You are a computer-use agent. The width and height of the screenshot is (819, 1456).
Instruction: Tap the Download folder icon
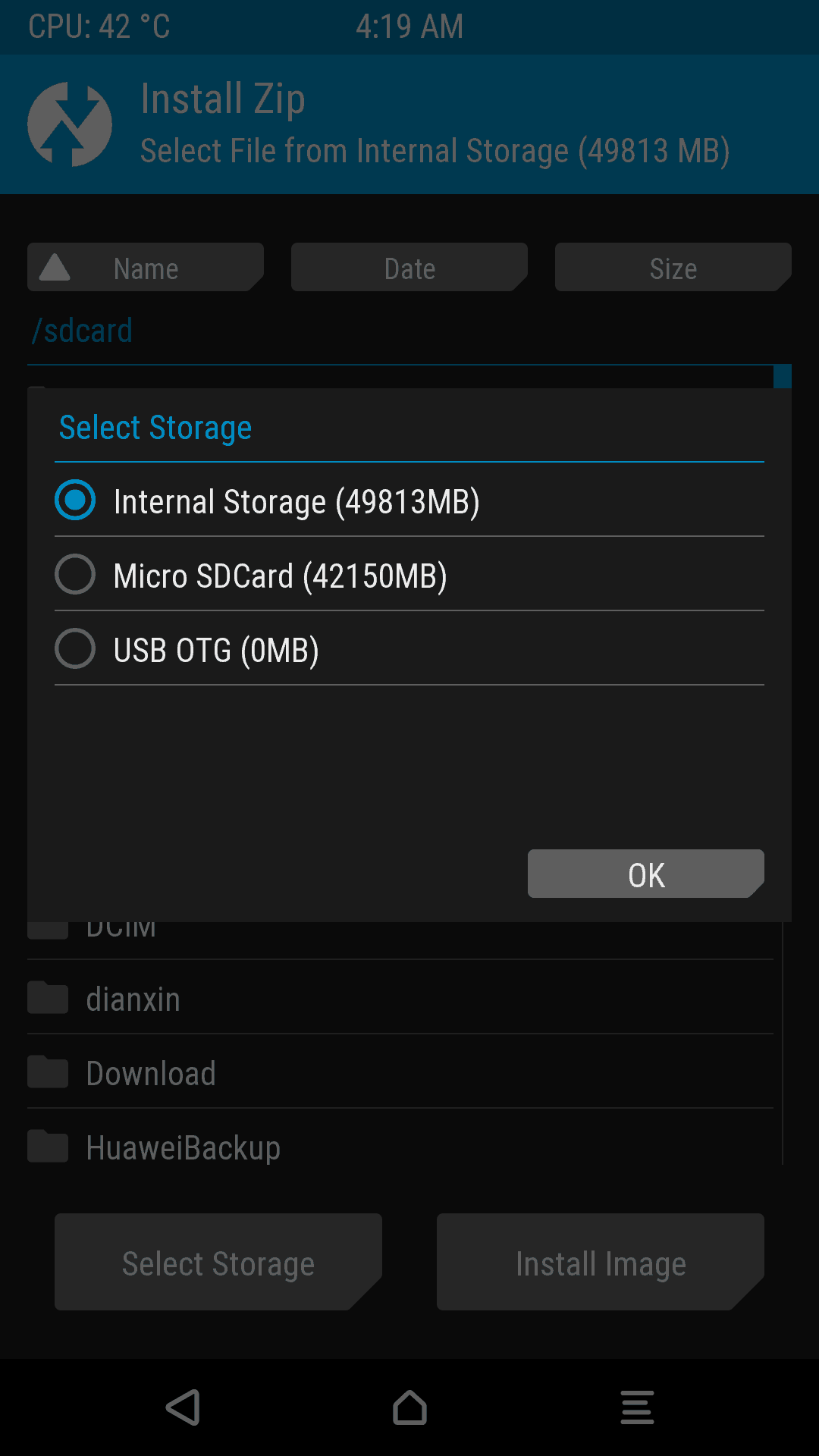48,1072
